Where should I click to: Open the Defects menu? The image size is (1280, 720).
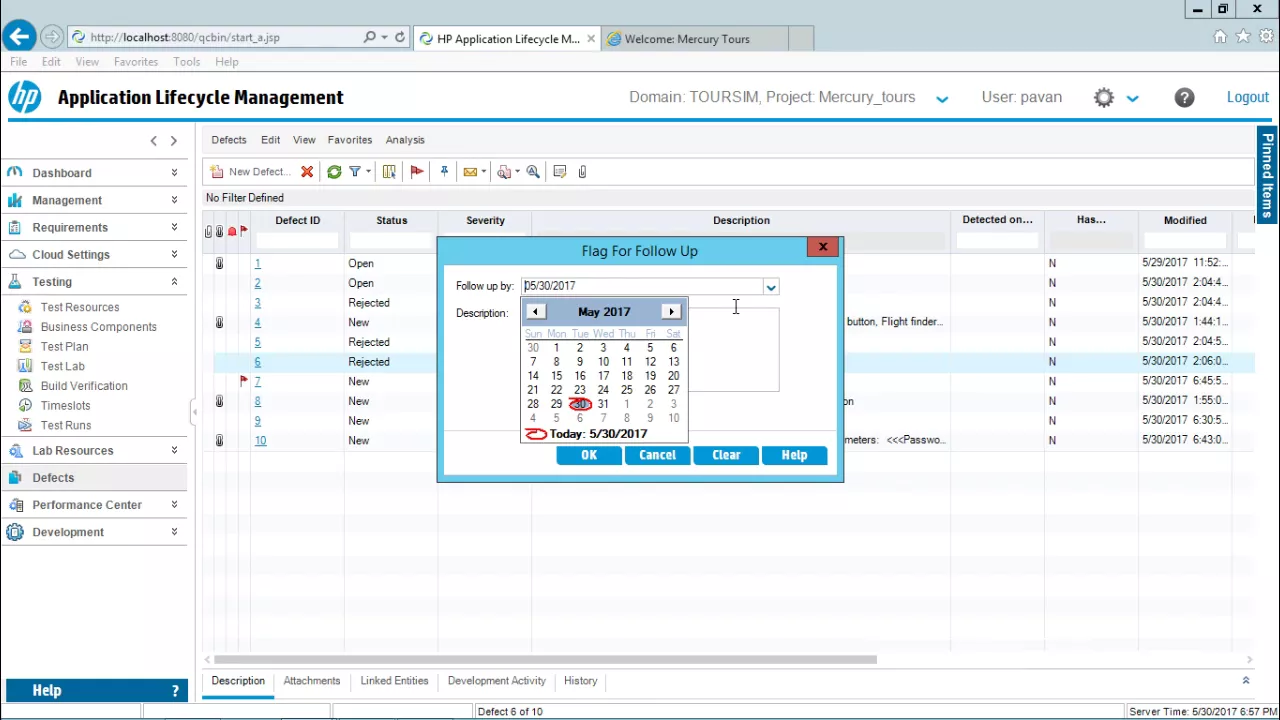(229, 140)
